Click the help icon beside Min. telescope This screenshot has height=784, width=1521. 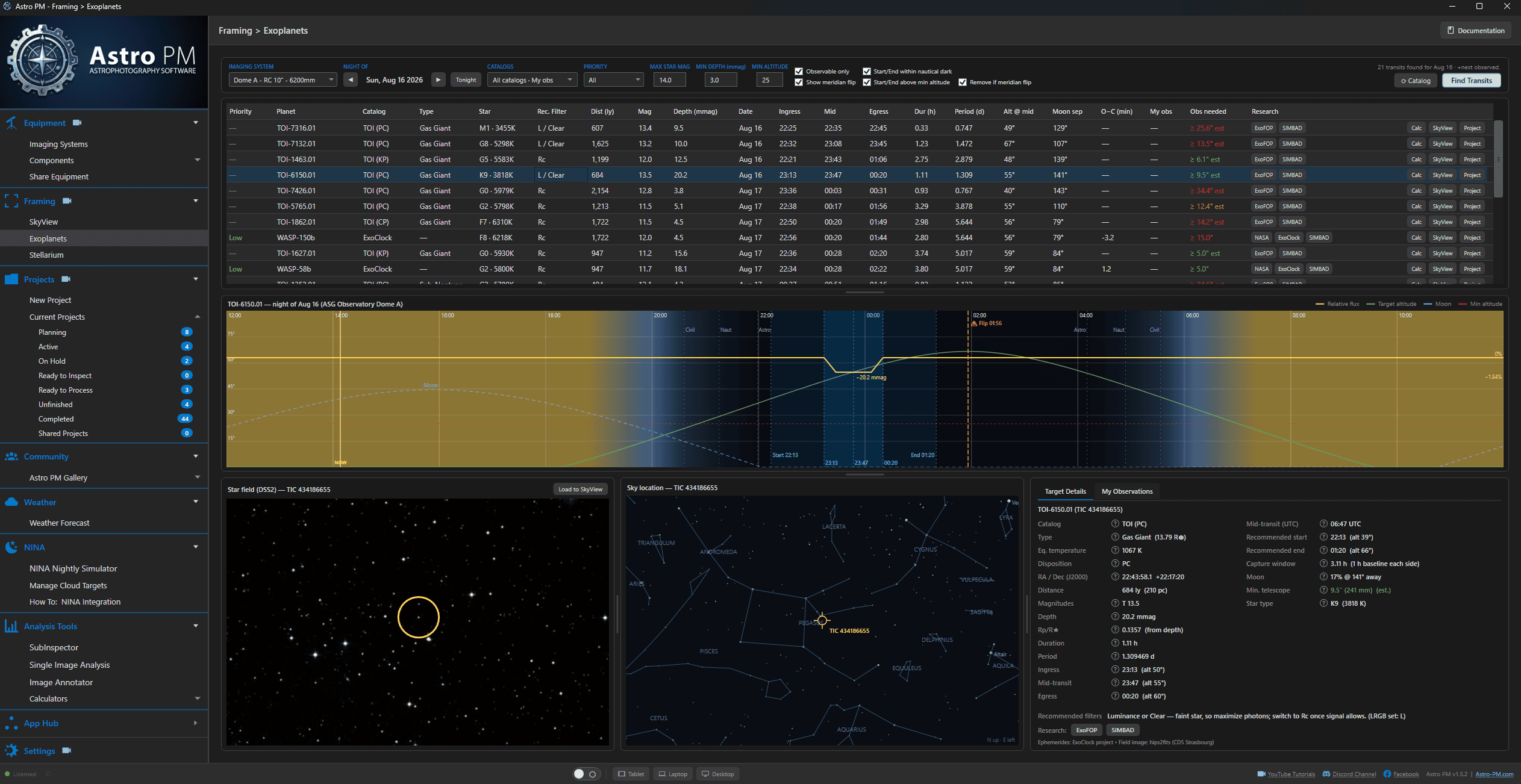(1323, 590)
